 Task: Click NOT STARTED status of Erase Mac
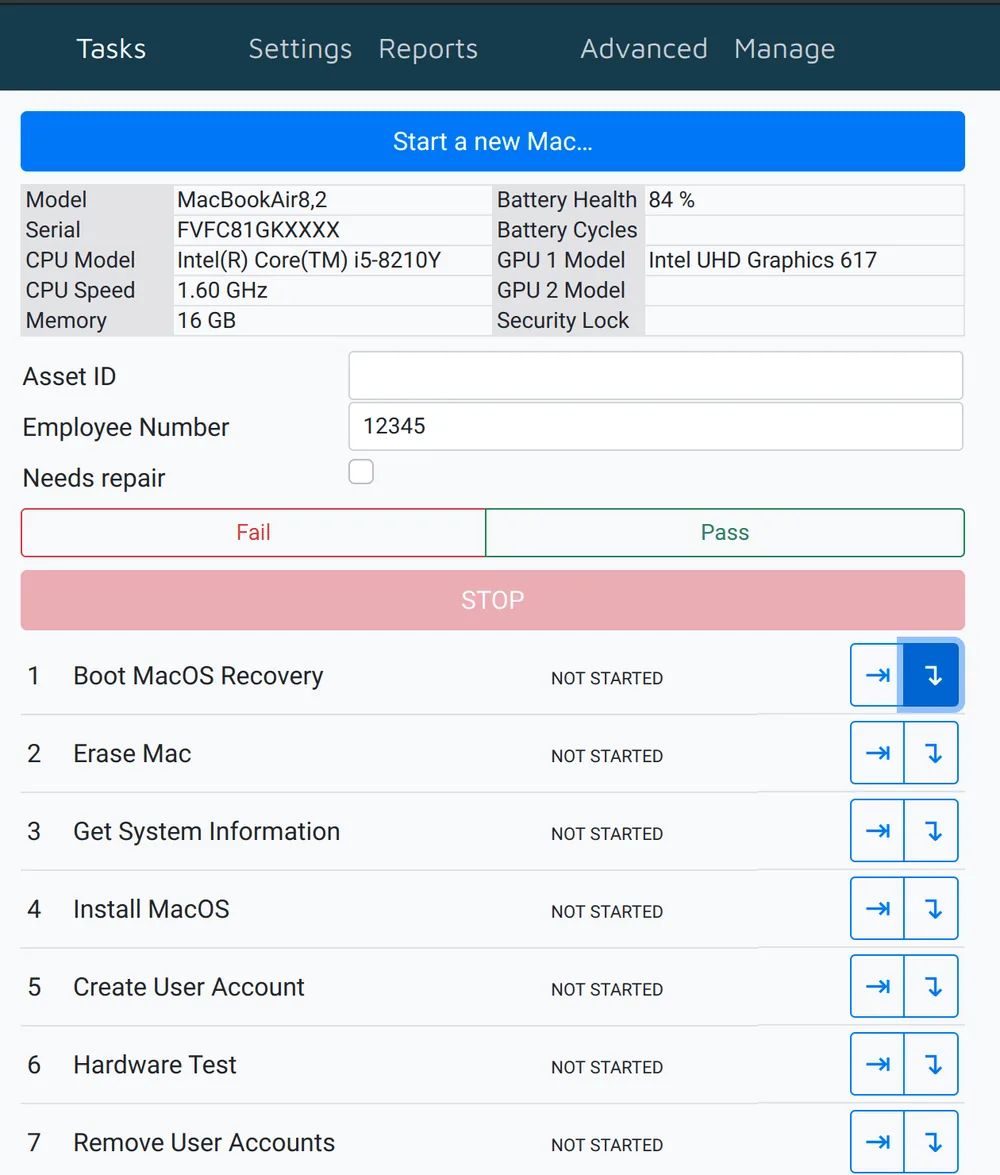coord(607,756)
